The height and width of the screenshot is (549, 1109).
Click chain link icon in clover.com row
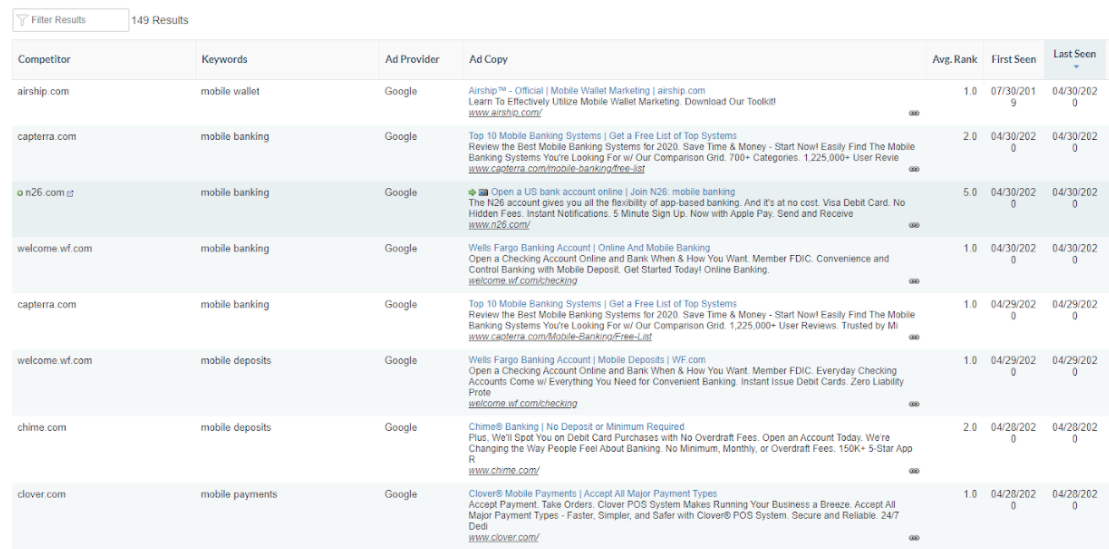[914, 538]
